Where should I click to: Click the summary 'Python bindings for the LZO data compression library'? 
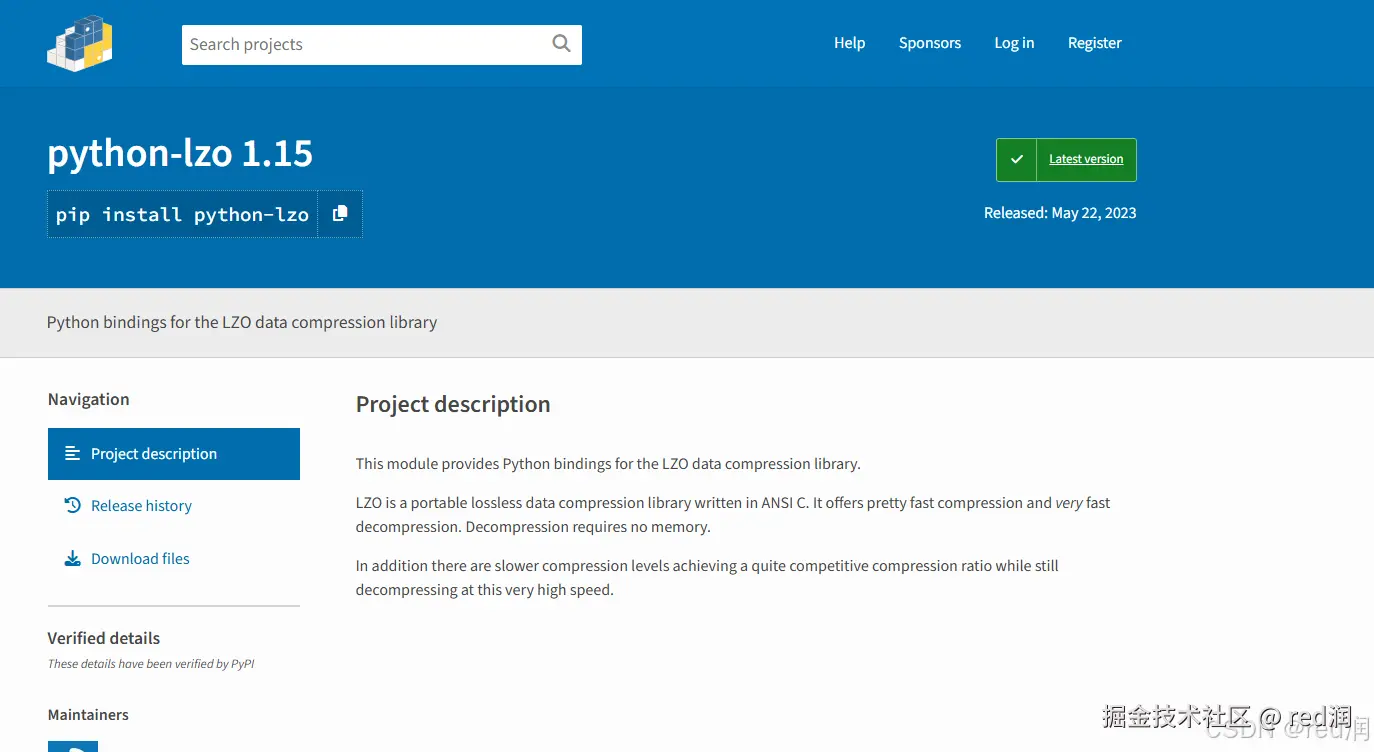point(242,322)
